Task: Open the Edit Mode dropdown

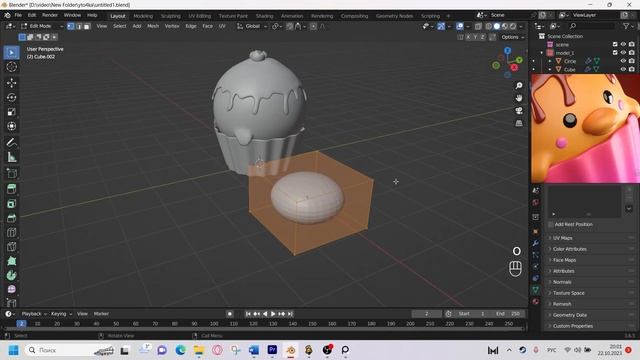Action: click(x=42, y=26)
